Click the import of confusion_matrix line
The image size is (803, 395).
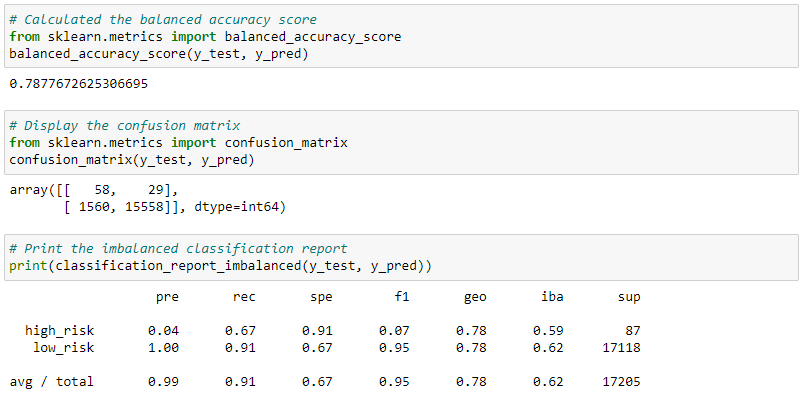point(178,143)
